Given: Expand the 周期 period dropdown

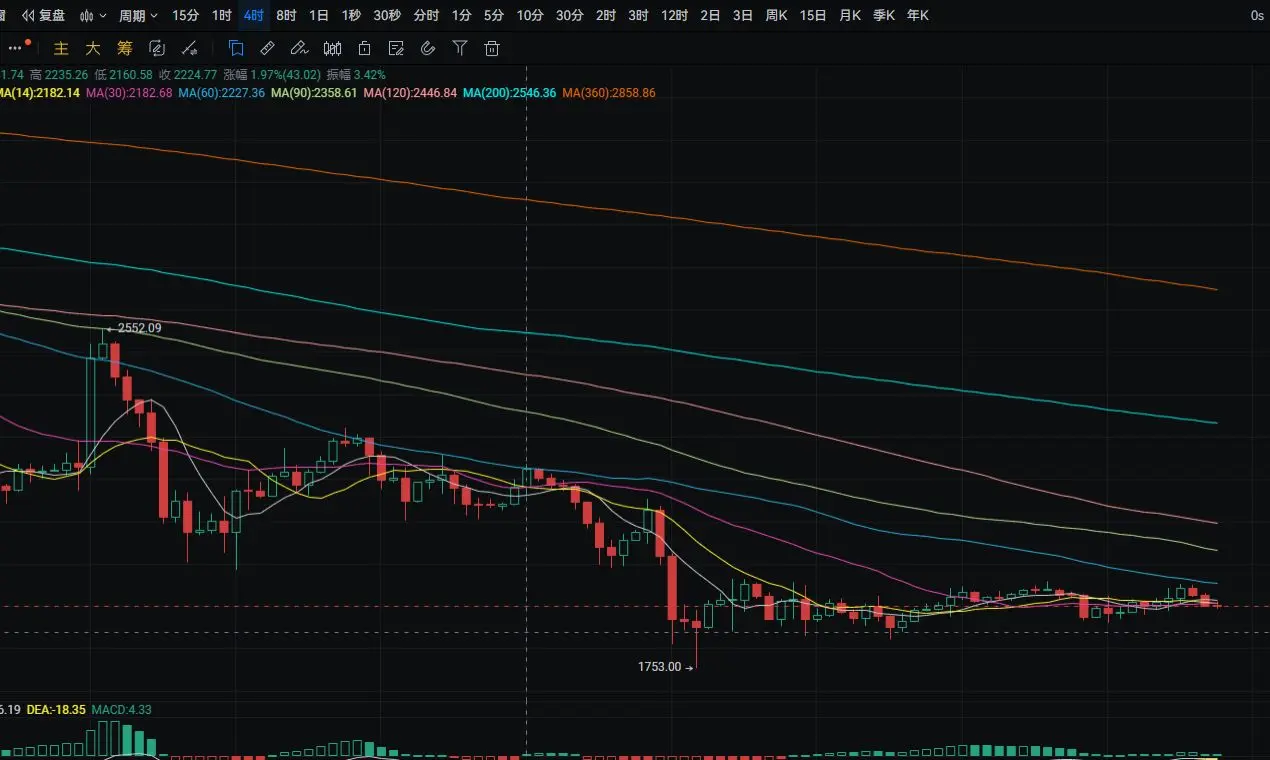Looking at the screenshot, I should (138, 15).
